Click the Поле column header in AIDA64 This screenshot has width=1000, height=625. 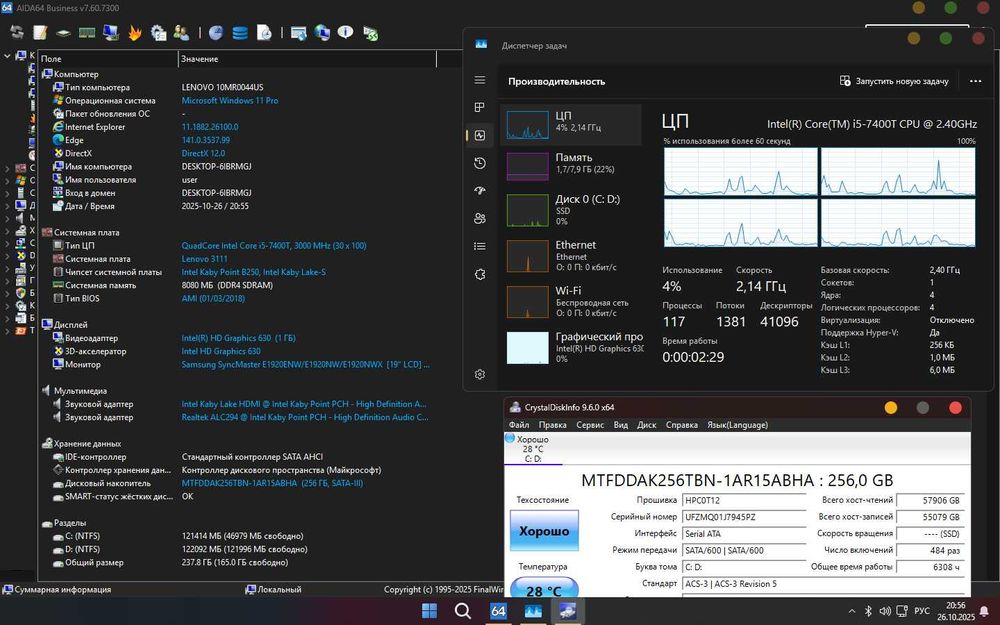click(x=108, y=59)
